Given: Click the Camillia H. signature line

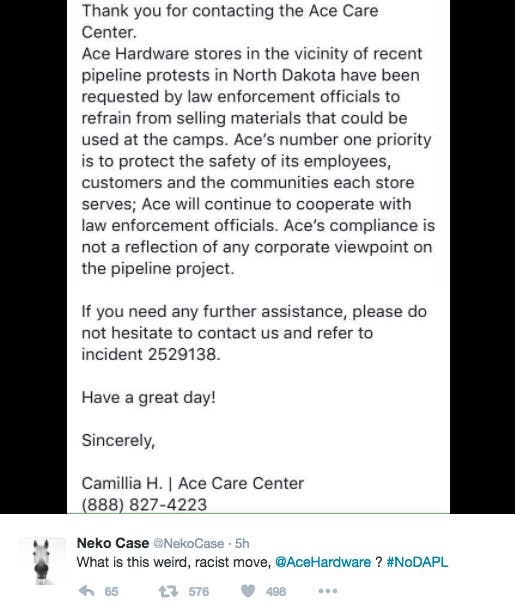Looking at the screenshot, I should (193, 483).
